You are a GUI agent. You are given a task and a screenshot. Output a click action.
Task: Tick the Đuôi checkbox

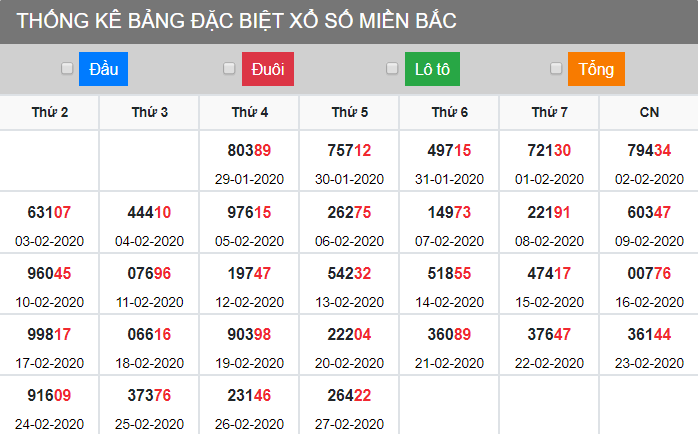pos(229,69)
